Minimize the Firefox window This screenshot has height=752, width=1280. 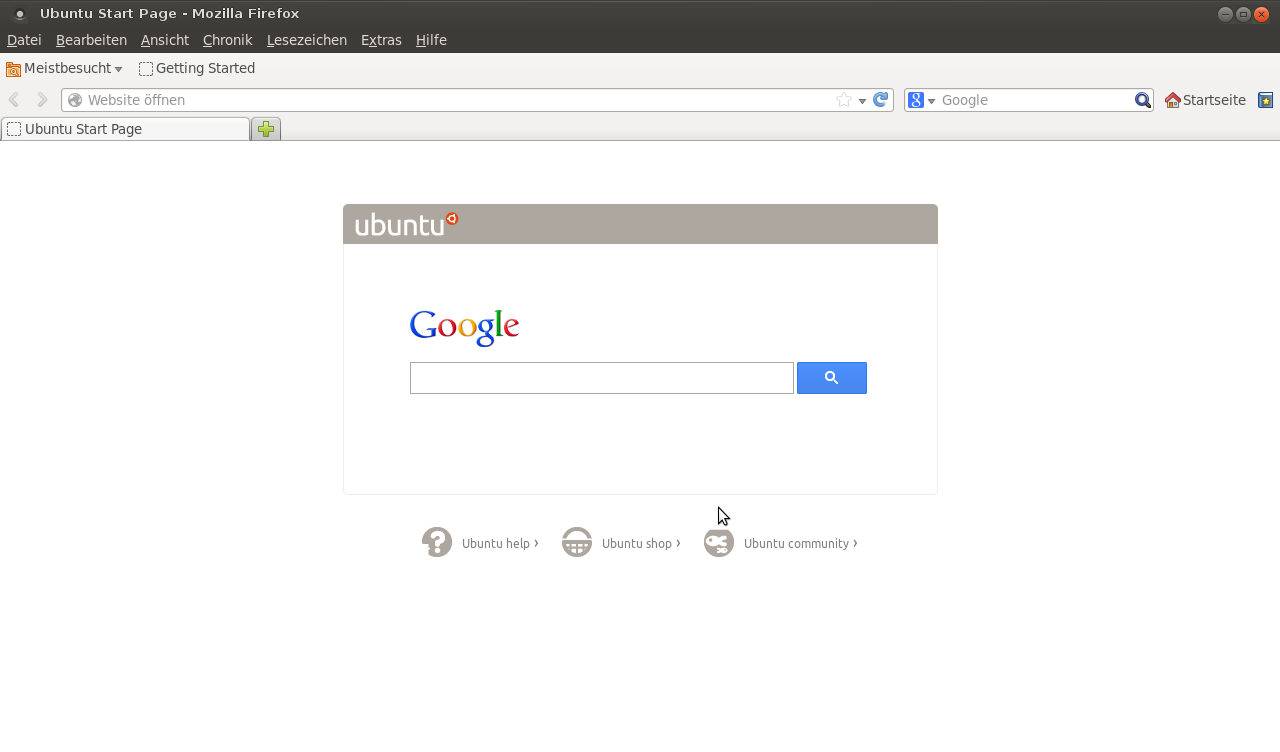(x=1225, y=14)
